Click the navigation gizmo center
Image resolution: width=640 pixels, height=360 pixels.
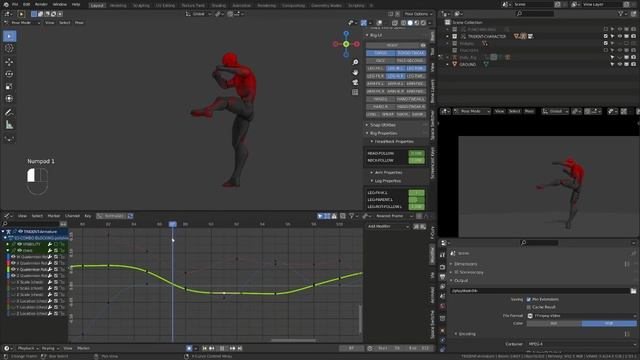coord(346,44)
